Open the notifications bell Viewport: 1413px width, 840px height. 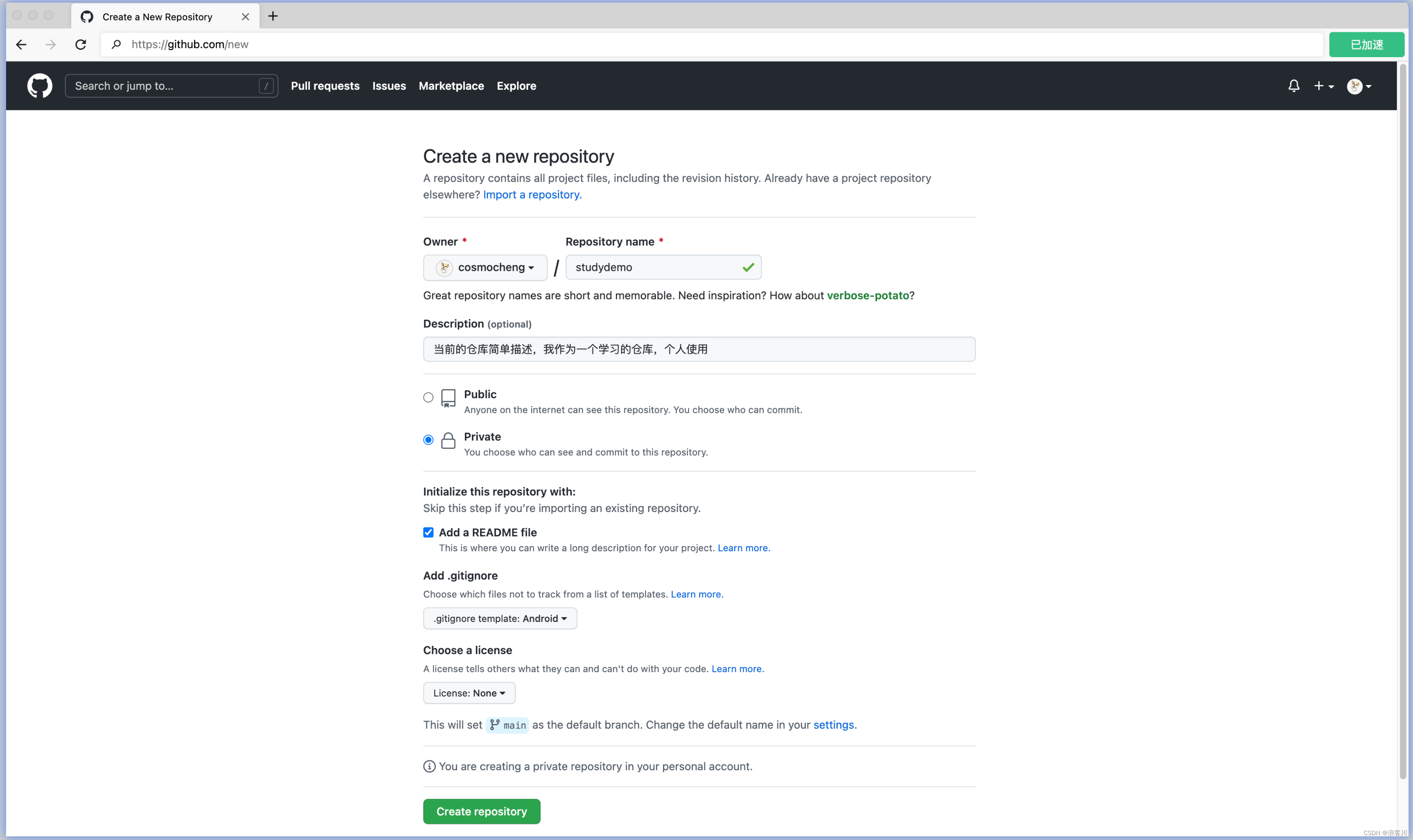tap(1294, 85)
